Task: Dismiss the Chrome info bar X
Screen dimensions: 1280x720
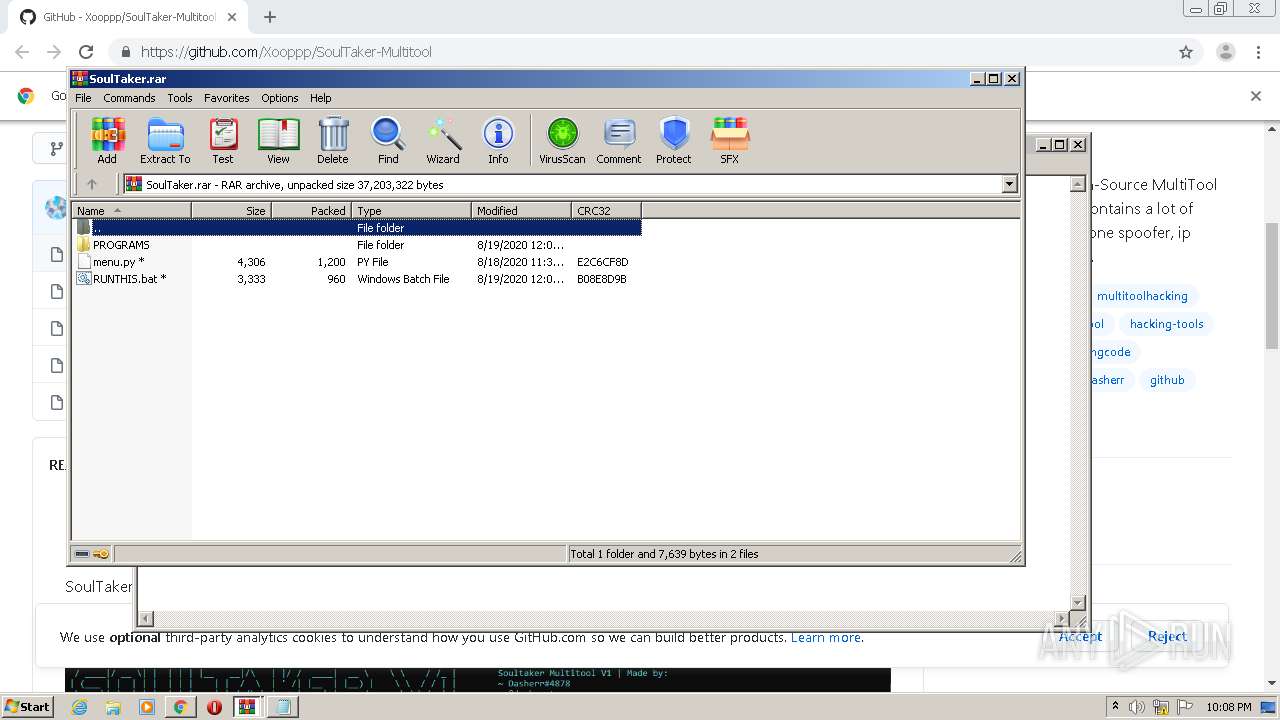Action: coord(1256,96)
